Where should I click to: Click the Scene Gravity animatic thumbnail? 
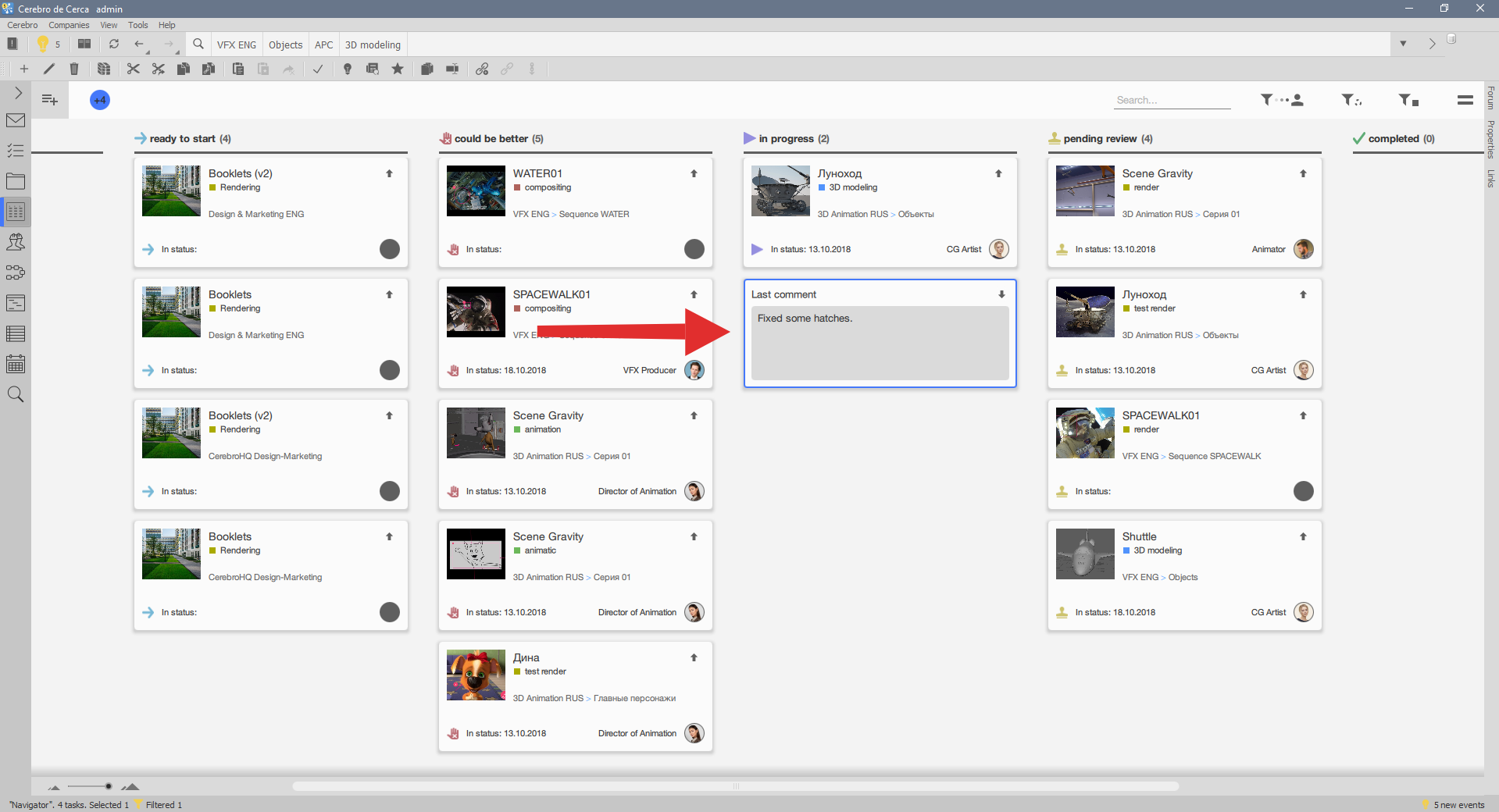pyautogui.click(x=476, y=554)
